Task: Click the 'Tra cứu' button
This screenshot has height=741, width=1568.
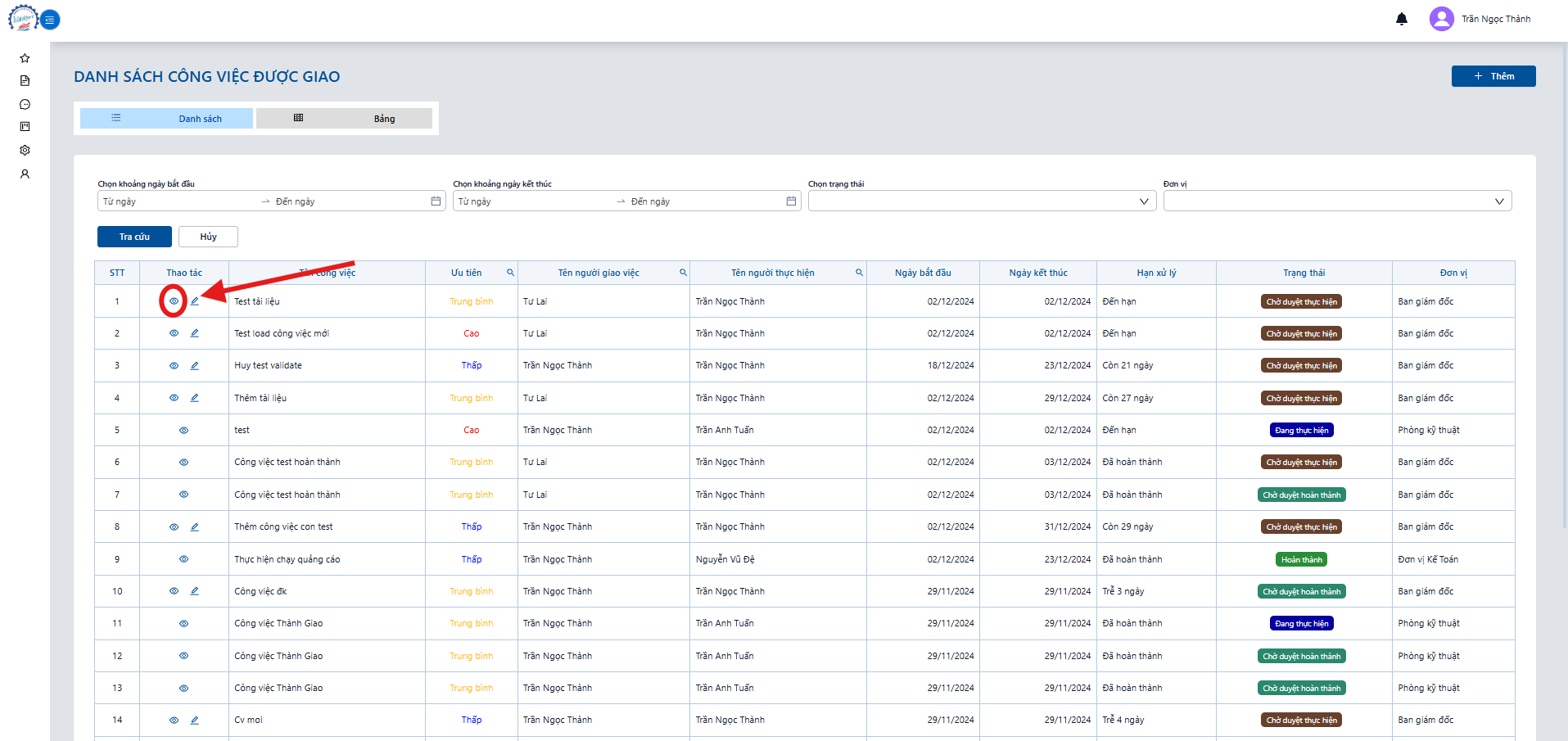Action: point(134,237)
